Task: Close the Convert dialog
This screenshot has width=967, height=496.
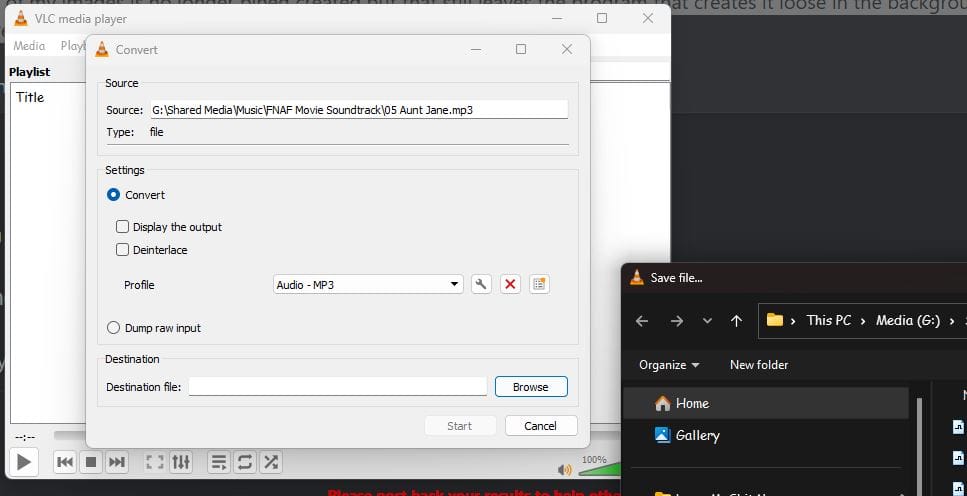Action: (x=567, y=49)
